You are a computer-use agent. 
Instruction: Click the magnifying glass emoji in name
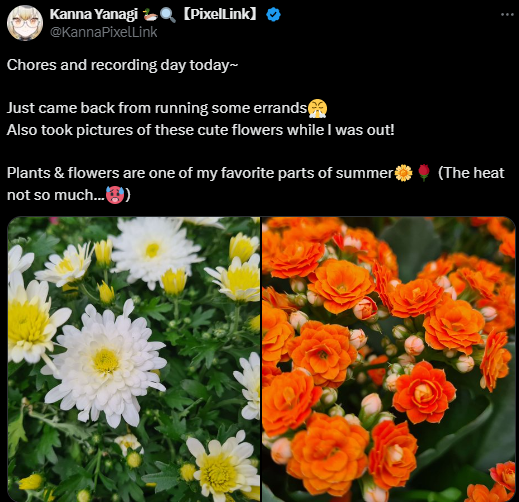coord(168,15)
